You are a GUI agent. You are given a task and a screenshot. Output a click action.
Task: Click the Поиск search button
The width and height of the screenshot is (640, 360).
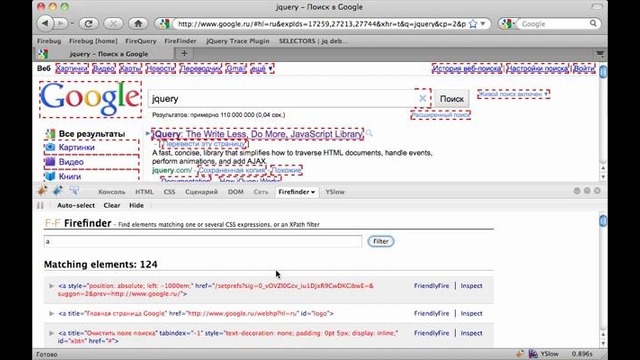click(451, 99)
